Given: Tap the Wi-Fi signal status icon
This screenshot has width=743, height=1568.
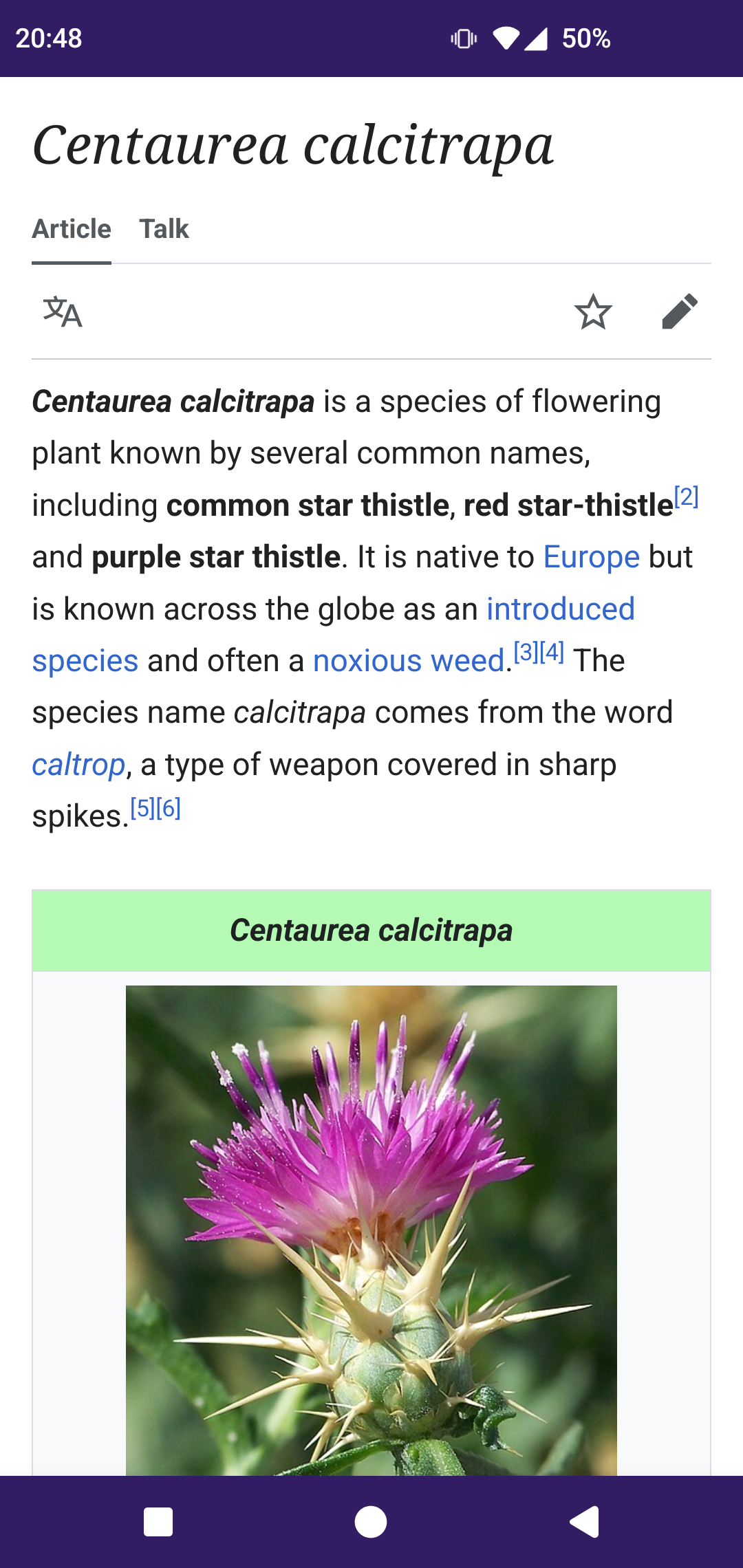Looking at the screenshot, I should 506,39.
